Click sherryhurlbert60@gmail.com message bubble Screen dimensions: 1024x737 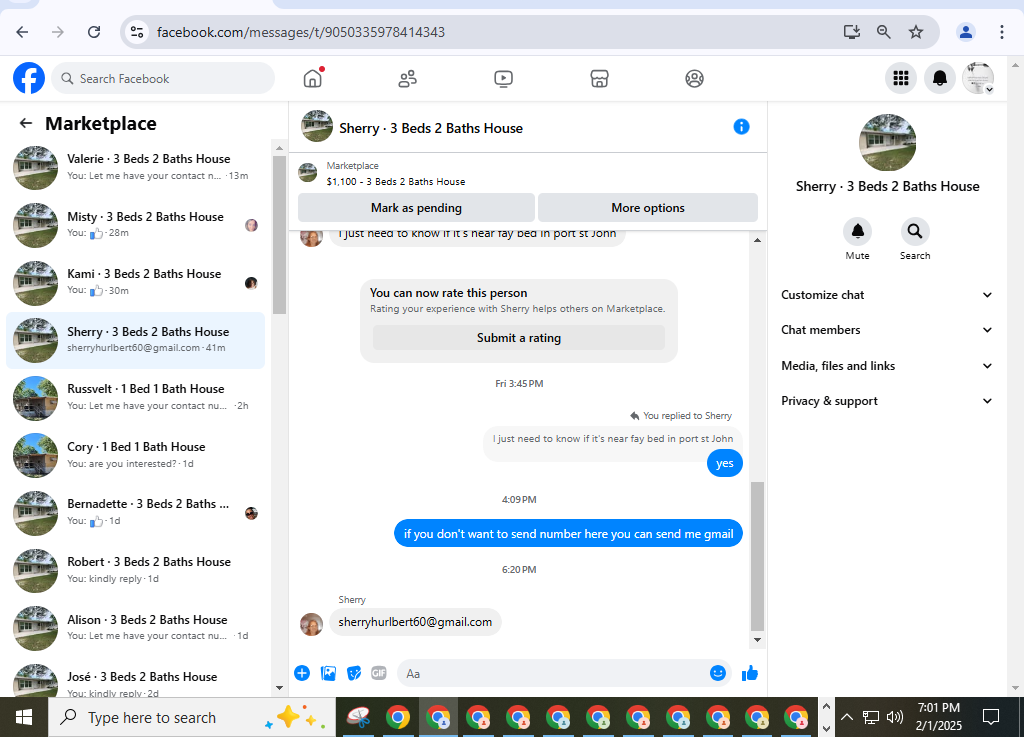(415, 621)
